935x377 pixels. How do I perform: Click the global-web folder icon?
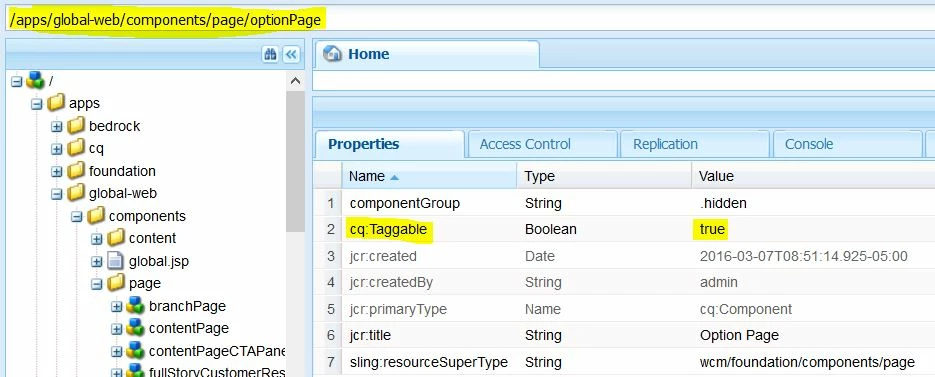tap(76, 193)
